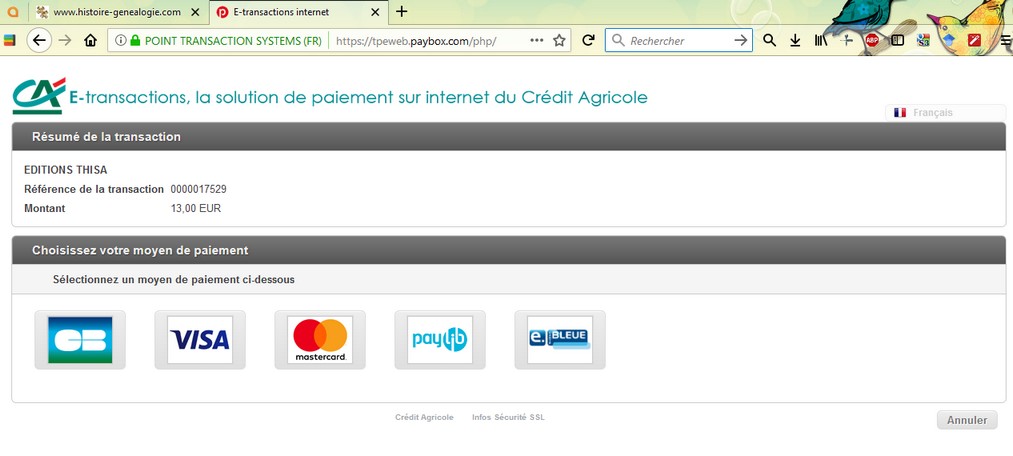Image resolution: width=1013 pixels, height=456 pixels.
Task: Click the red pen extension icon
Action: (974, 40)
